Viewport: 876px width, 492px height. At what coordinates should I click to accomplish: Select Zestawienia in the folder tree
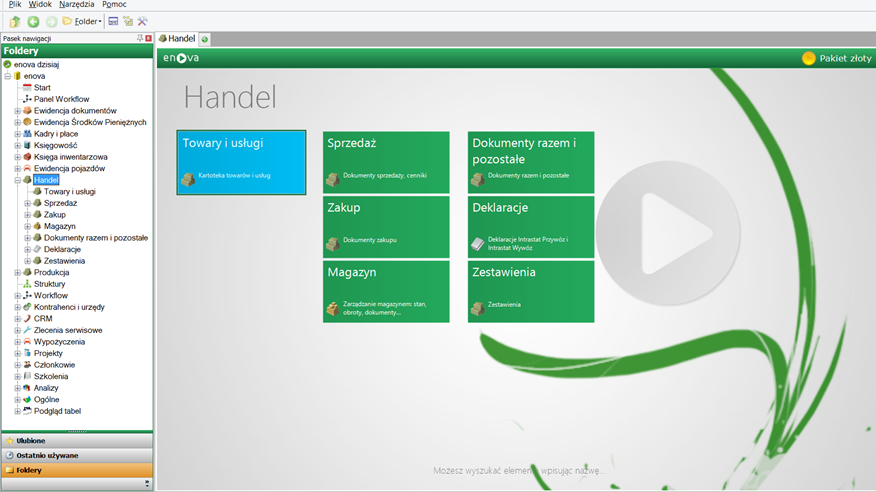pyautogui.click(x=64, y=261)
